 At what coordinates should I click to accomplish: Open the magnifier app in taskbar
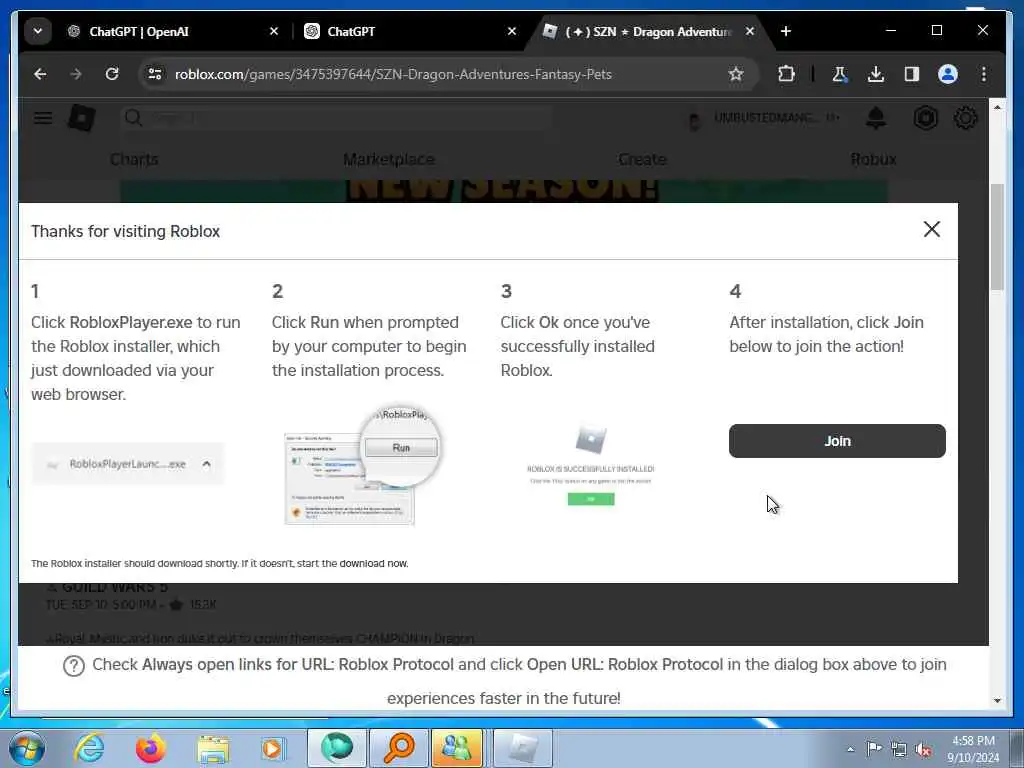tap(398, 748)
